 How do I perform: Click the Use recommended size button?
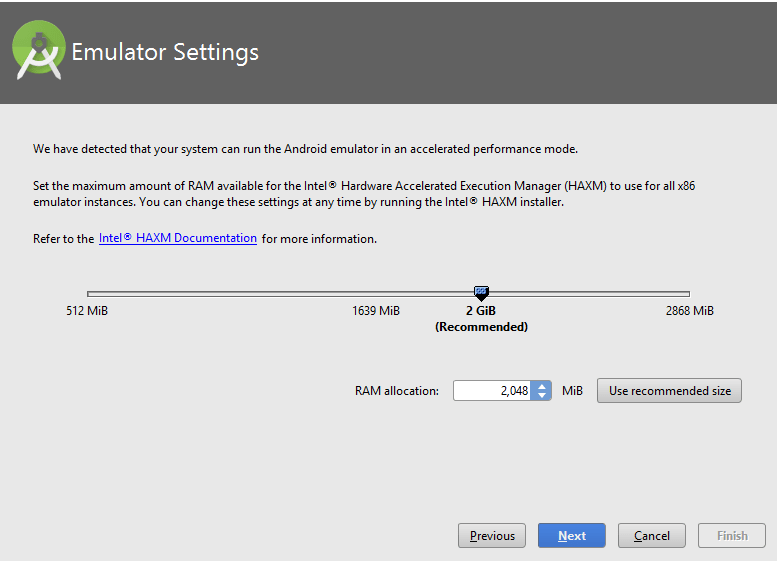tap(669, 391)
